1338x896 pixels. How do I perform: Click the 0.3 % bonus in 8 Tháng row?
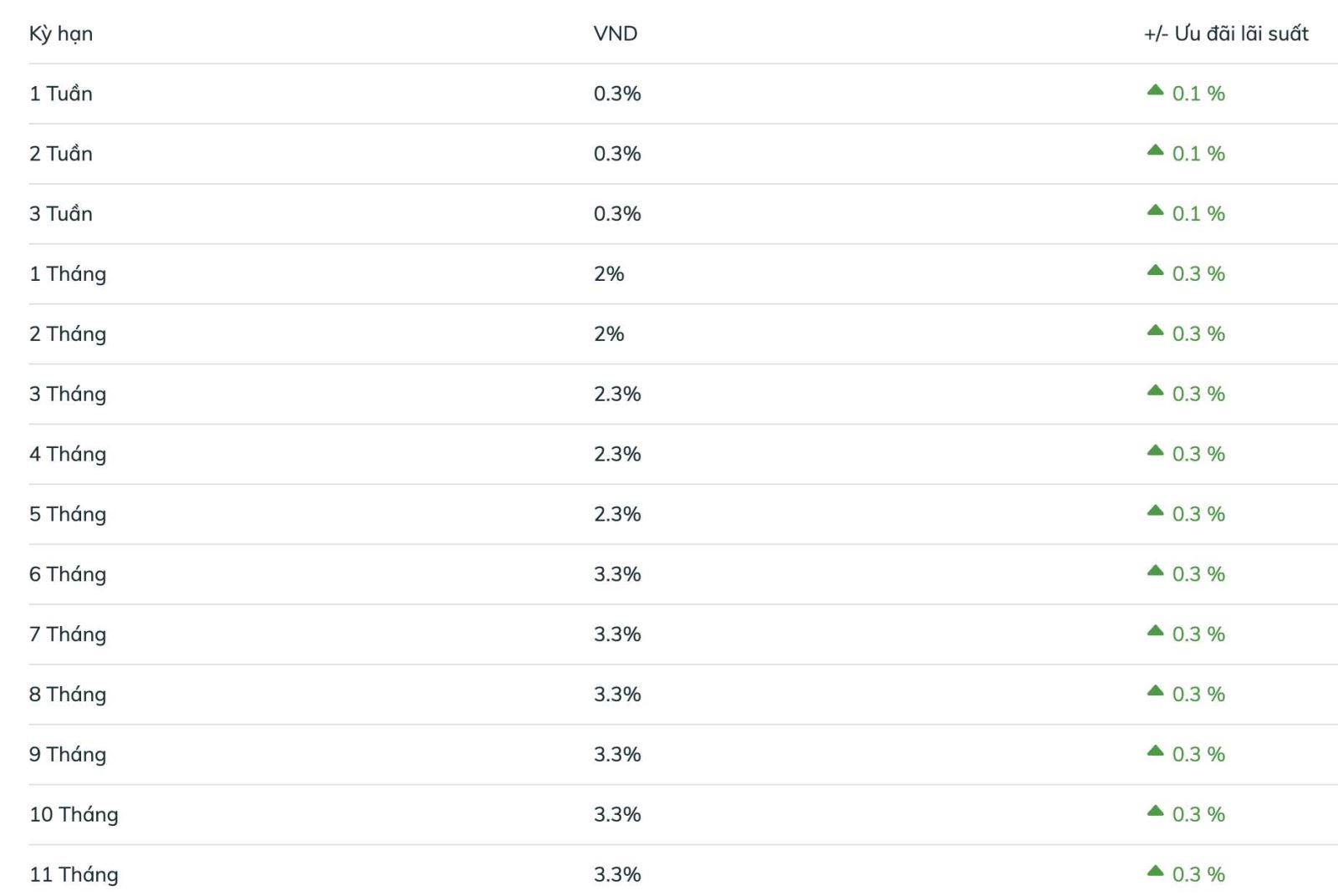click(1198, 695)
